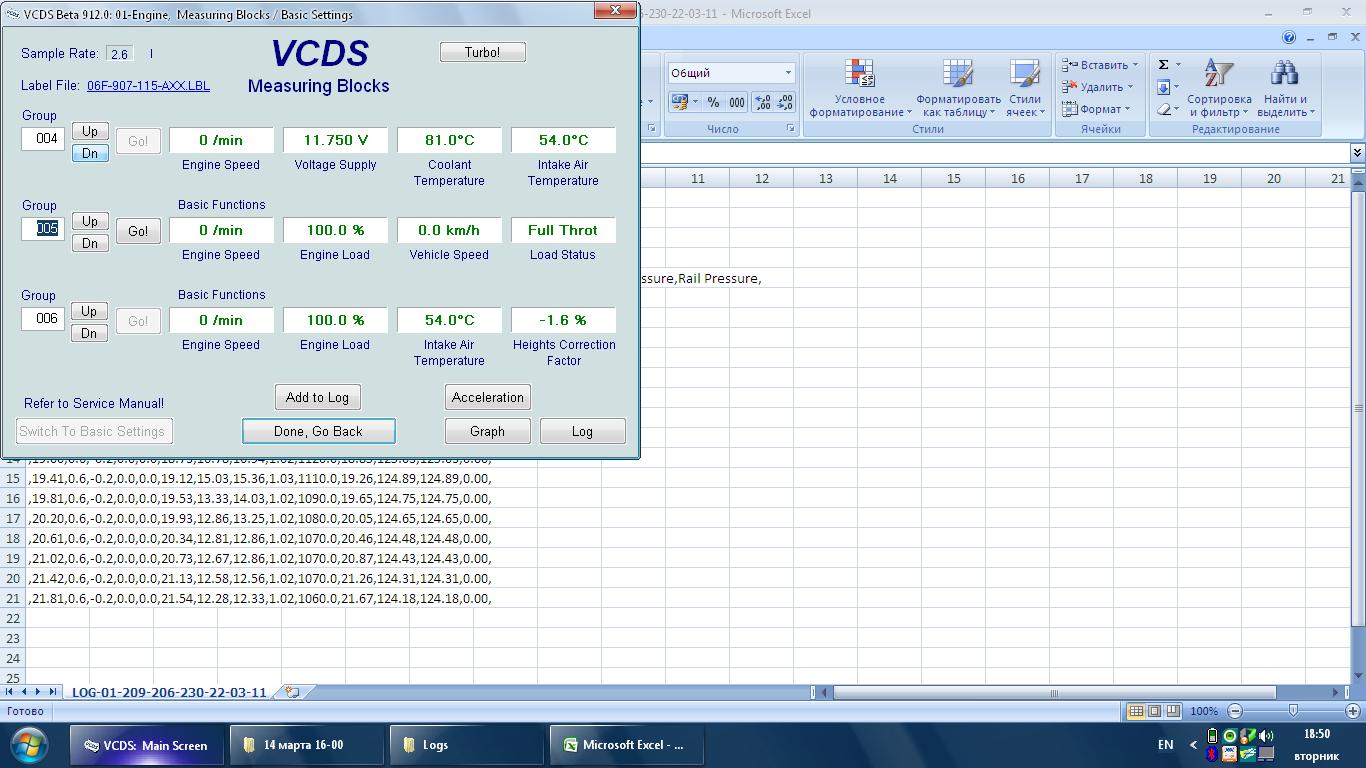Open '14 марта 16-00' folder in taskbar
Image resolution: width=1366 pixels, height=768 pixels.
[306, 745]
